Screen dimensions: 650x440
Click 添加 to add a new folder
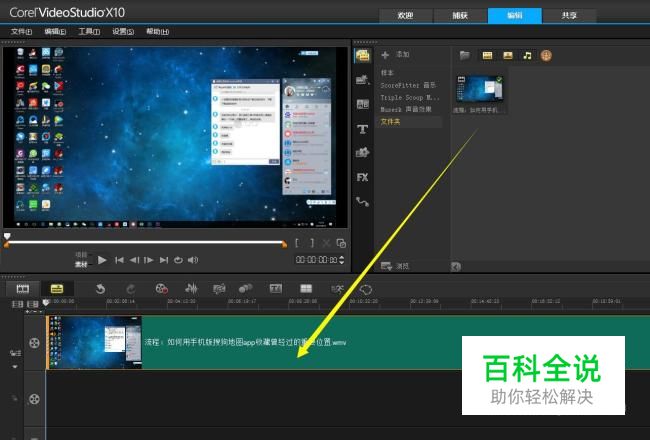[395, 55]
